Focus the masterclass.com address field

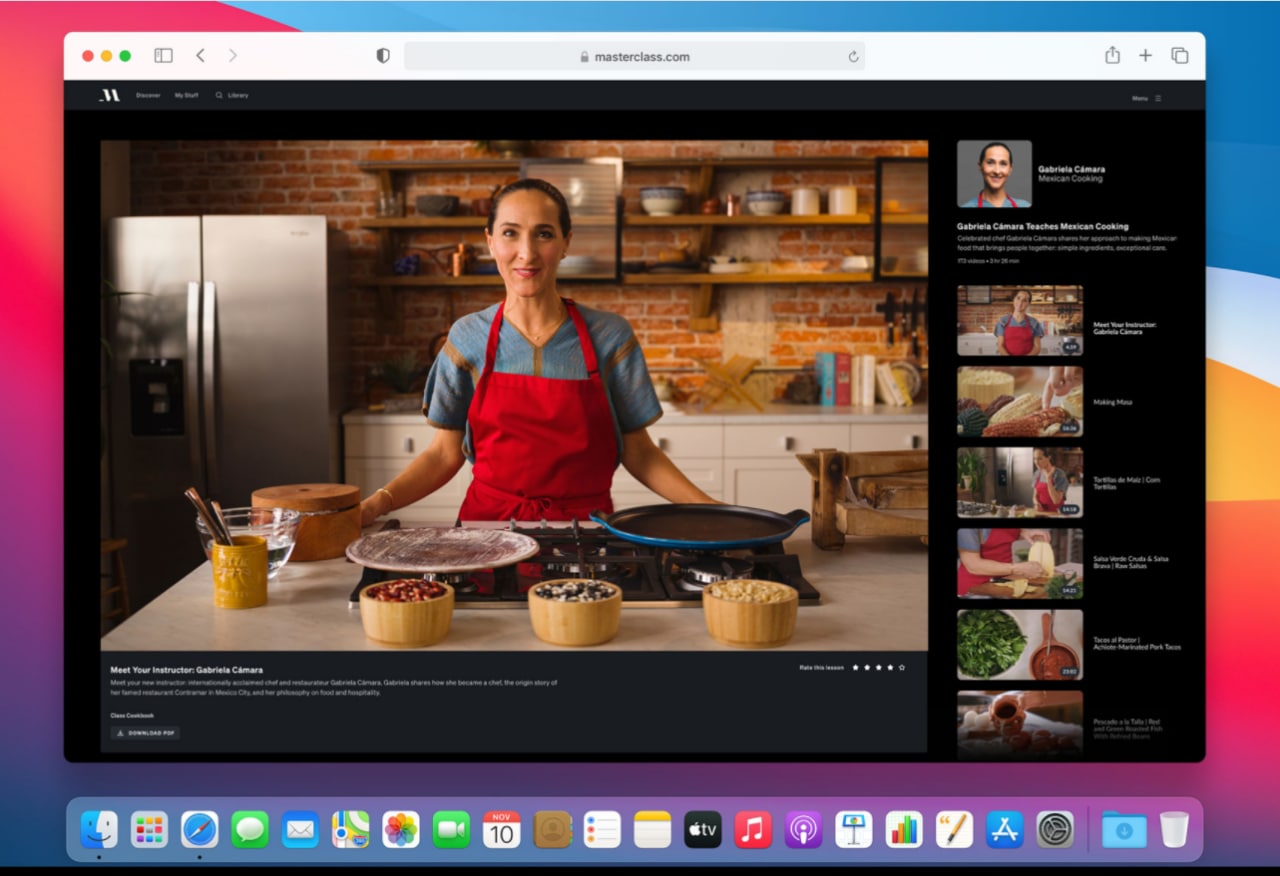[x=634, y=56]
